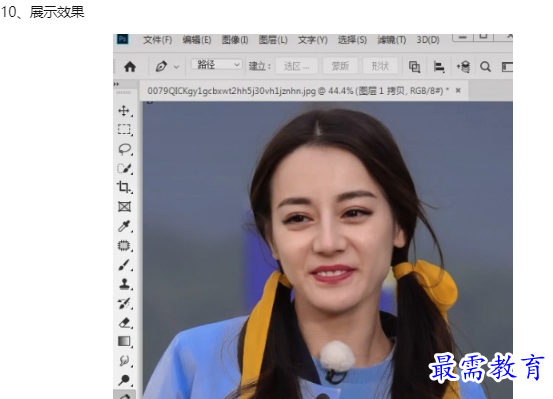Open the 滤镜(T) menu
553x399 pixels.
[392, 40]
